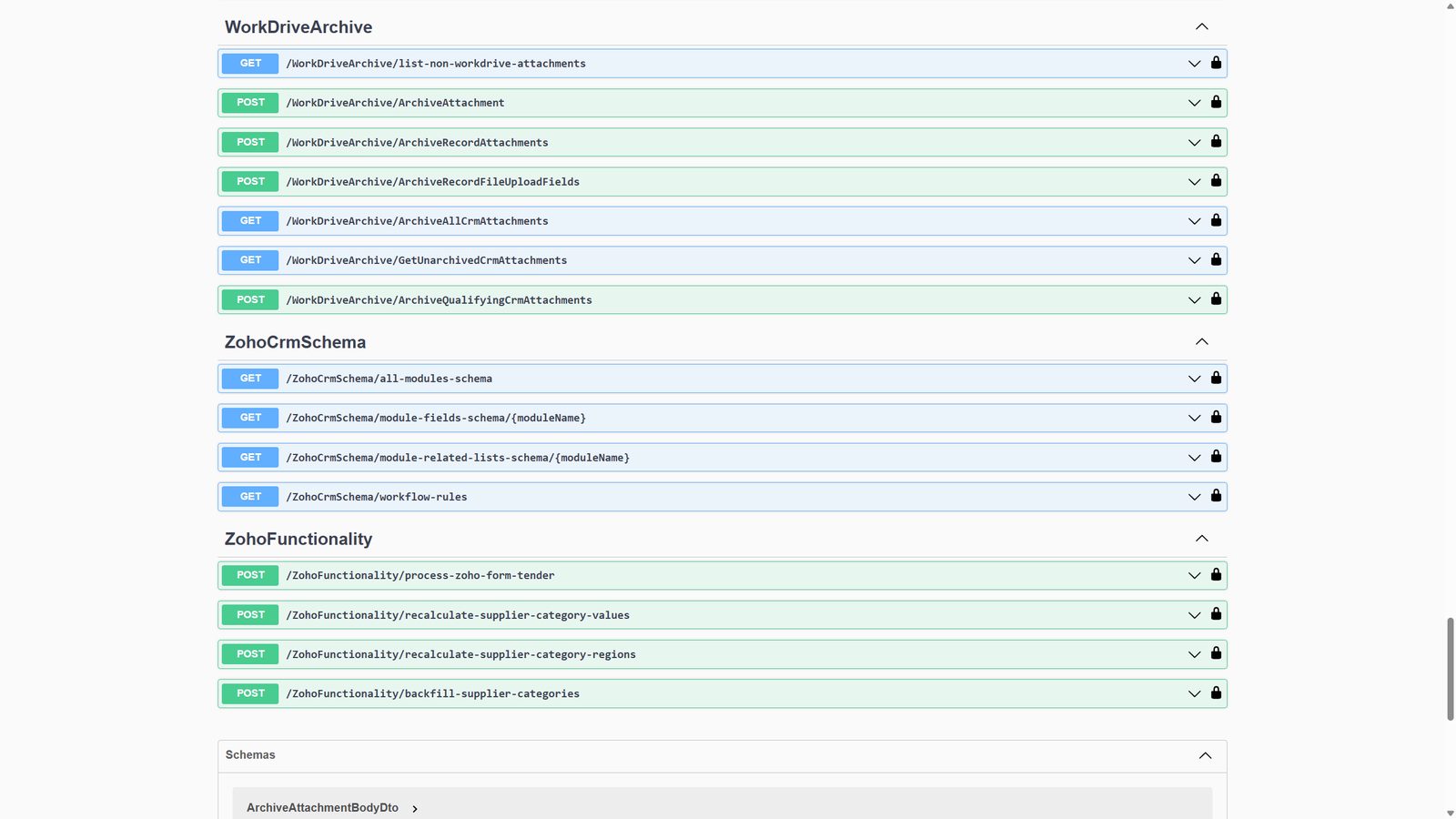Click lock icon on ArchiveRecordFileUploadFields row
Screen dimensions: 1456x819
pyautogui.click(x=1216, y=180)
